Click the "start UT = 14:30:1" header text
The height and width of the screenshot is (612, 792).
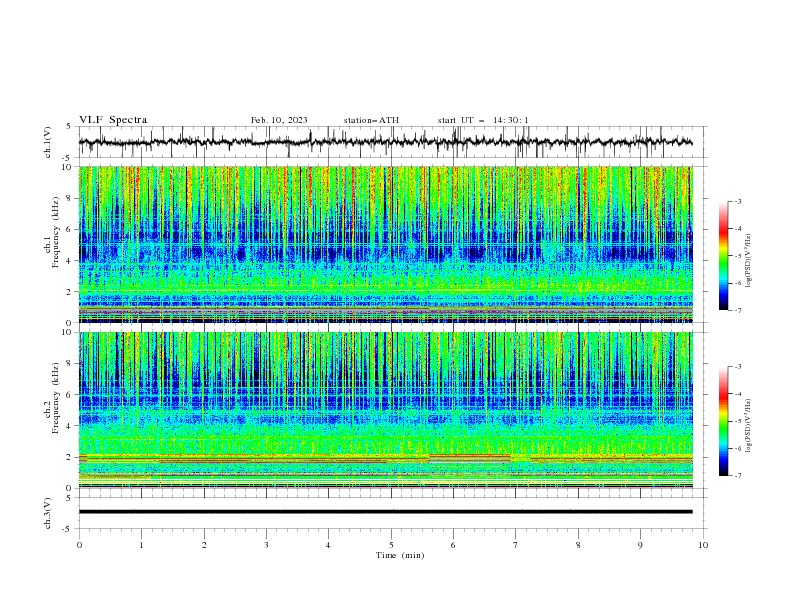[x=483, y=120]
